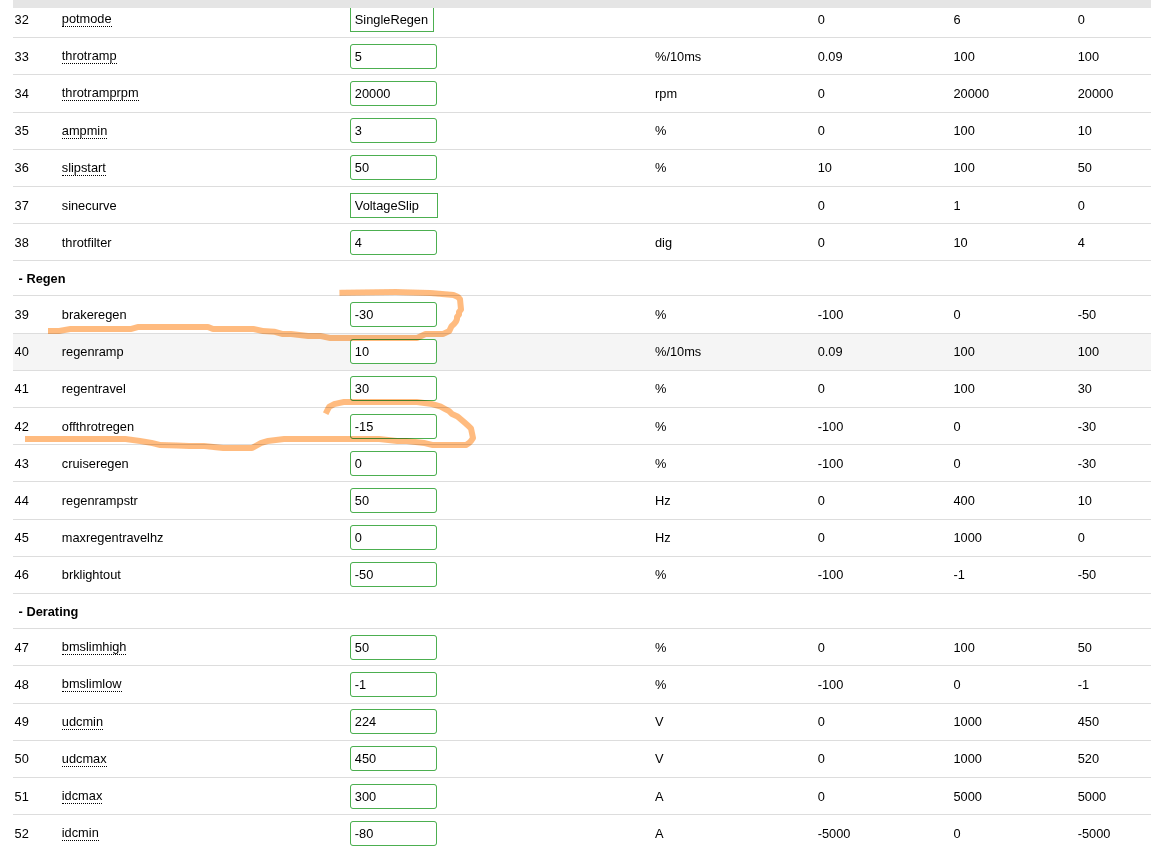Select the idcmin input field
The height and width of the screenshot is (846, 1151).
(393, 833)
